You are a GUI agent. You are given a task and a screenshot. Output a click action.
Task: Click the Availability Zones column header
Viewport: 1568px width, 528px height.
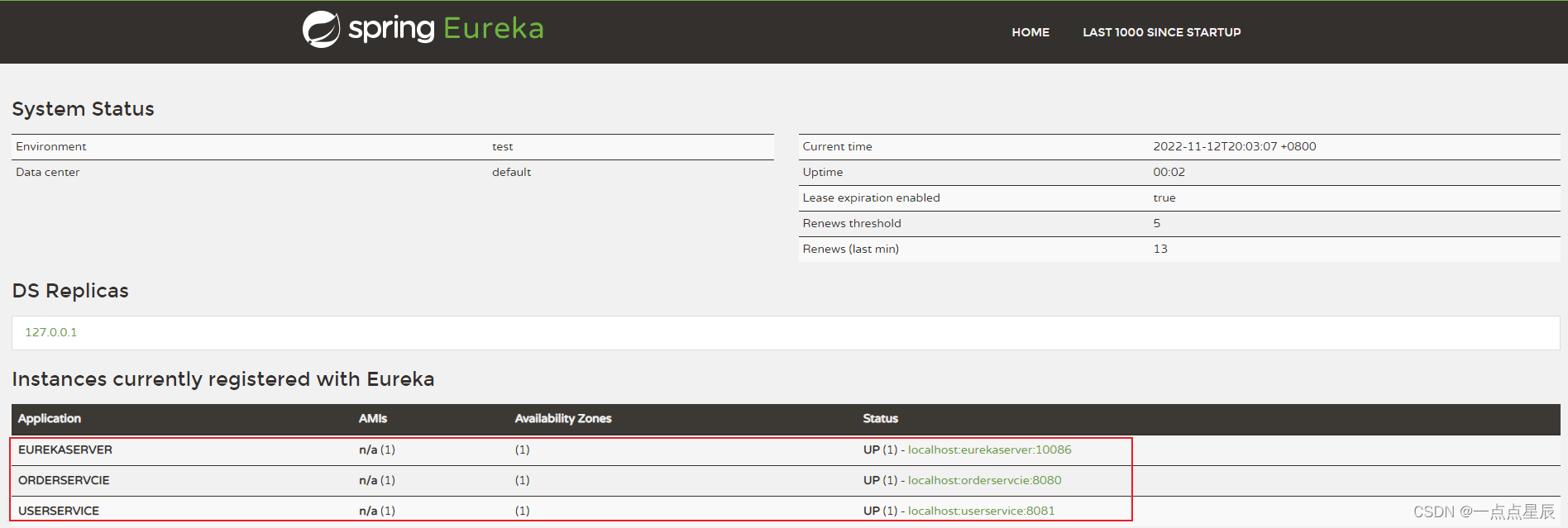pyautogui.click(x=563, y=418)
